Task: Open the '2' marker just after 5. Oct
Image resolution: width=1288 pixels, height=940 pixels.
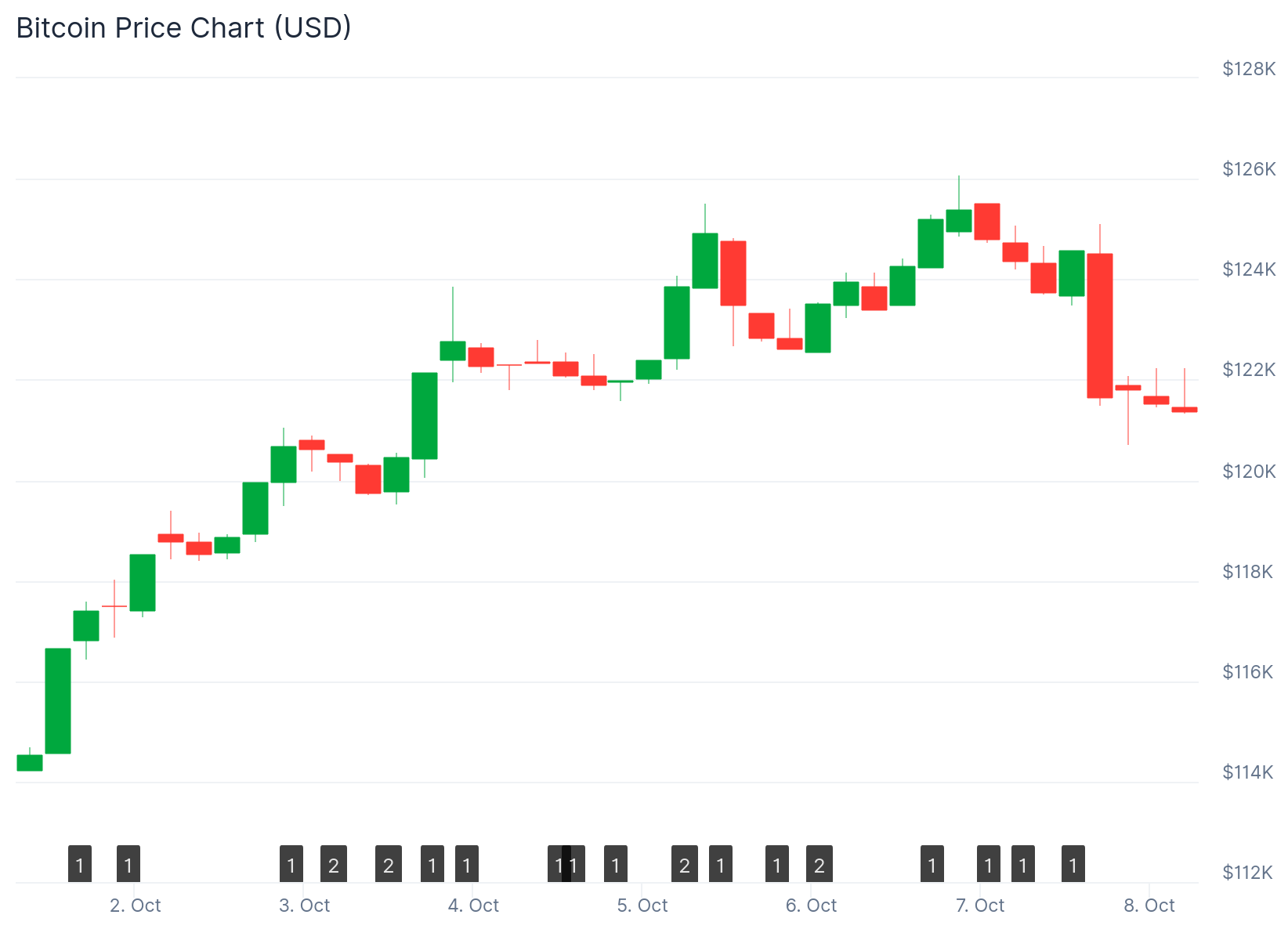Action: (685, 864)
